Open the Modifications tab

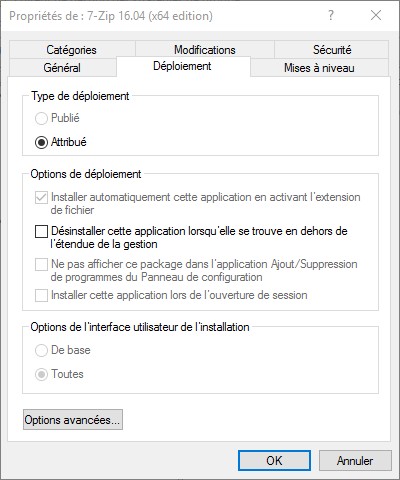(x=205, y=50)
